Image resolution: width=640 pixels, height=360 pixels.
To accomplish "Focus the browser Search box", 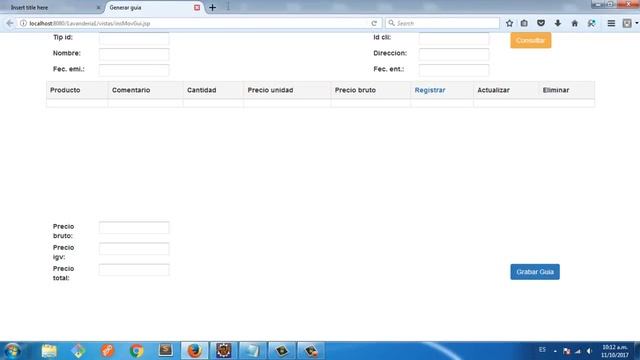I will pyautogui.click(x=443, y=23).
